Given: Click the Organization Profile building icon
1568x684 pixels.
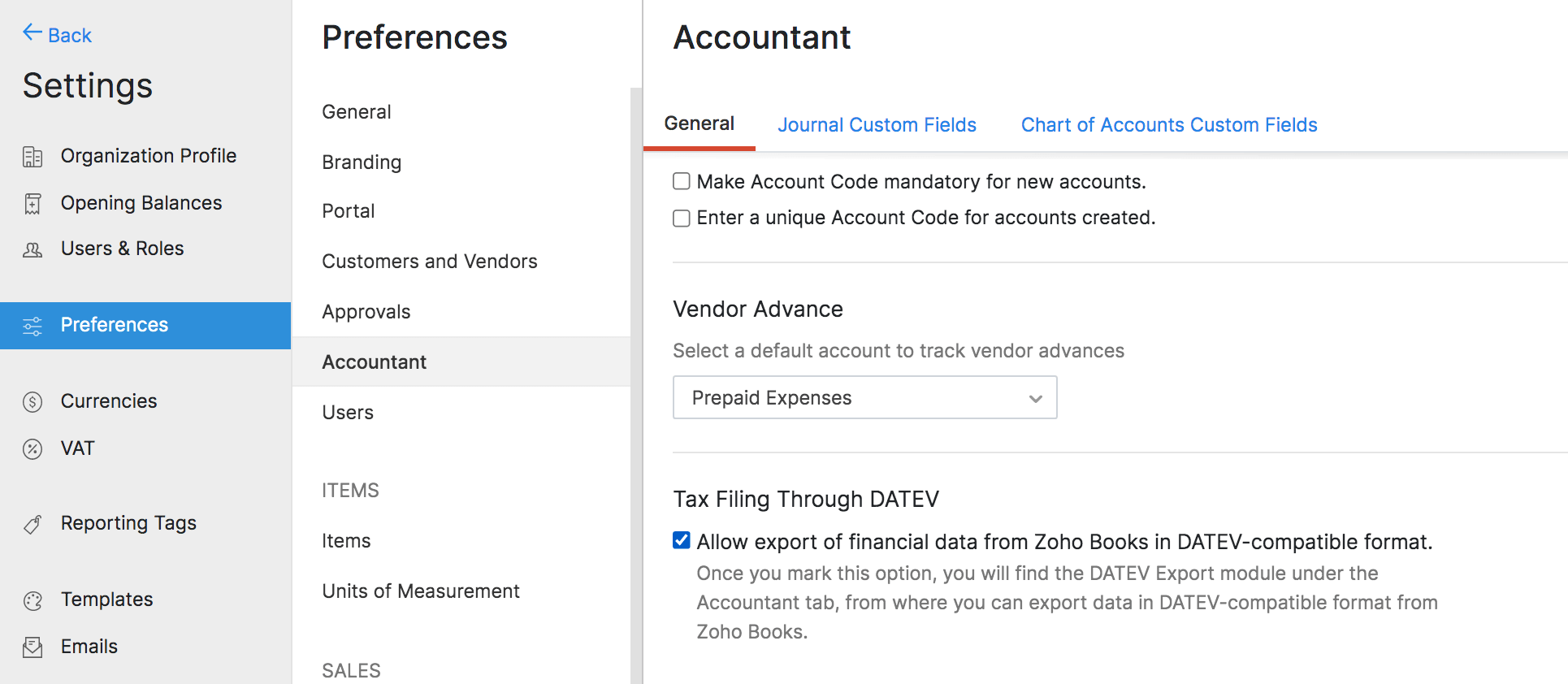Looking at the screenshot, I should 32,157.
